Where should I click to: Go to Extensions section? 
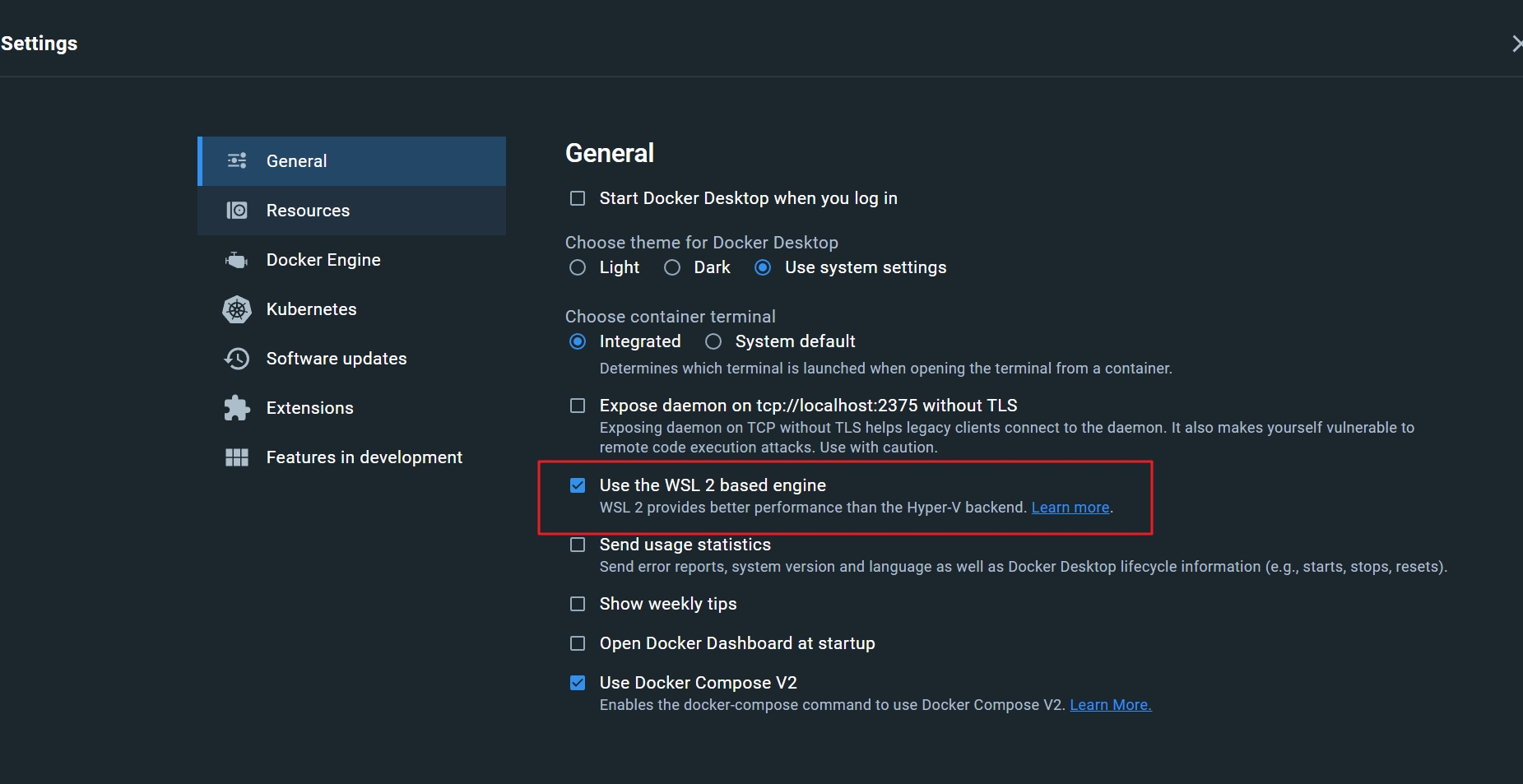tap(351, 408)
